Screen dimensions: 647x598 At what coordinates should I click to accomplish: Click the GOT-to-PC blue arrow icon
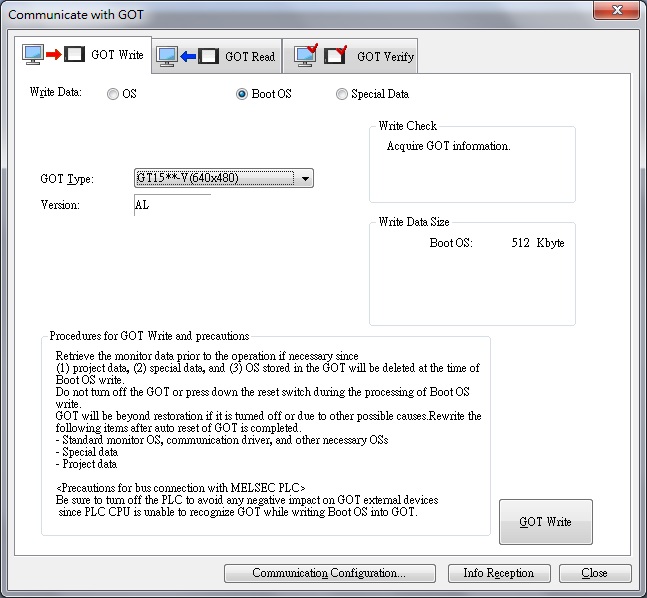[188, 56]
